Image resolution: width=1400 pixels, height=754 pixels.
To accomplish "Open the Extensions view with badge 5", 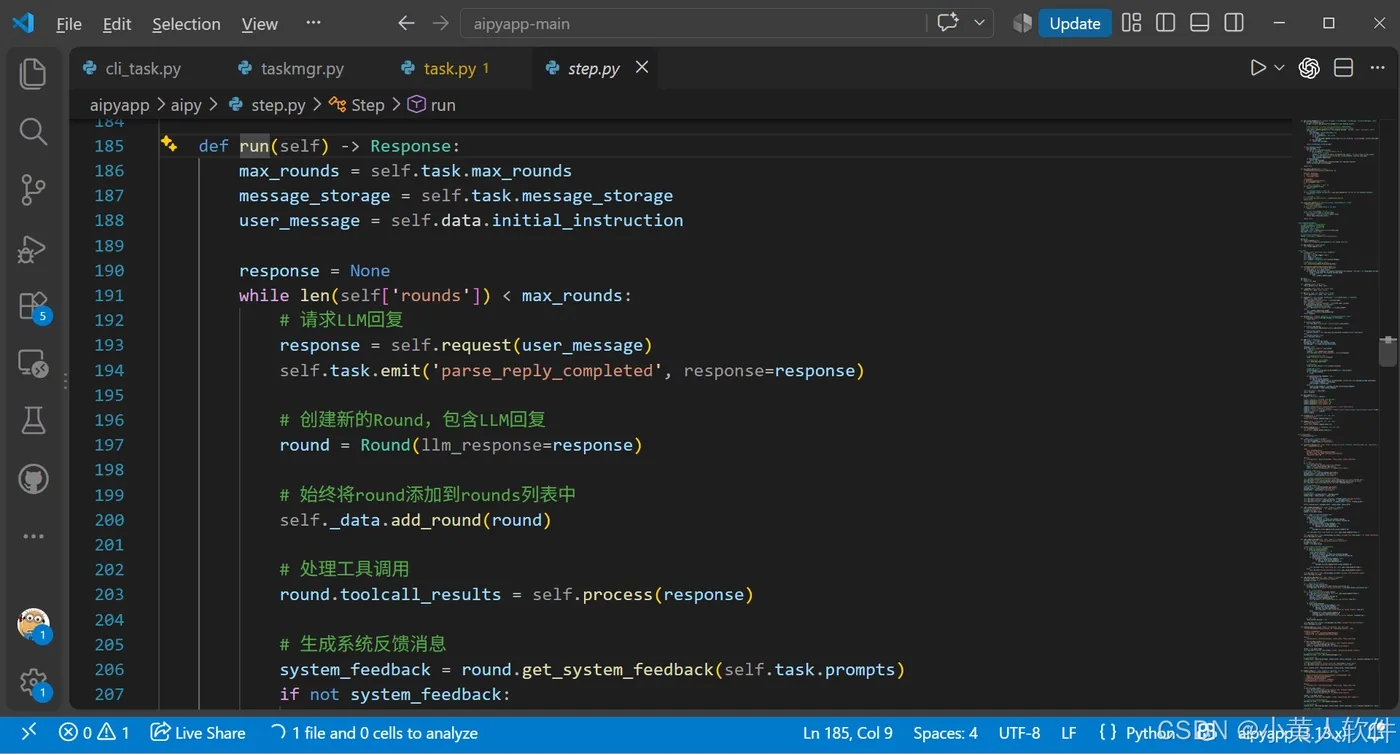I will pyautogui.click(x=34, y=306).
